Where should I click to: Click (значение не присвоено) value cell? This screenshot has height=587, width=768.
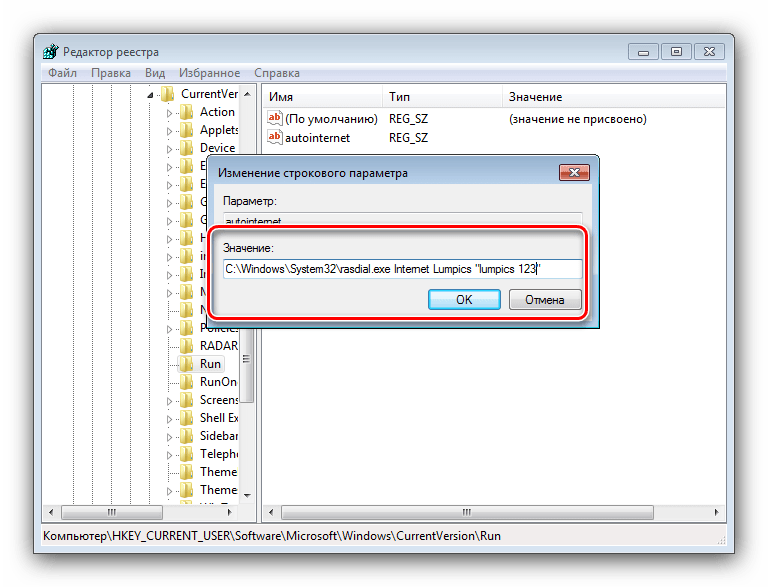click(x=577, y=119)
